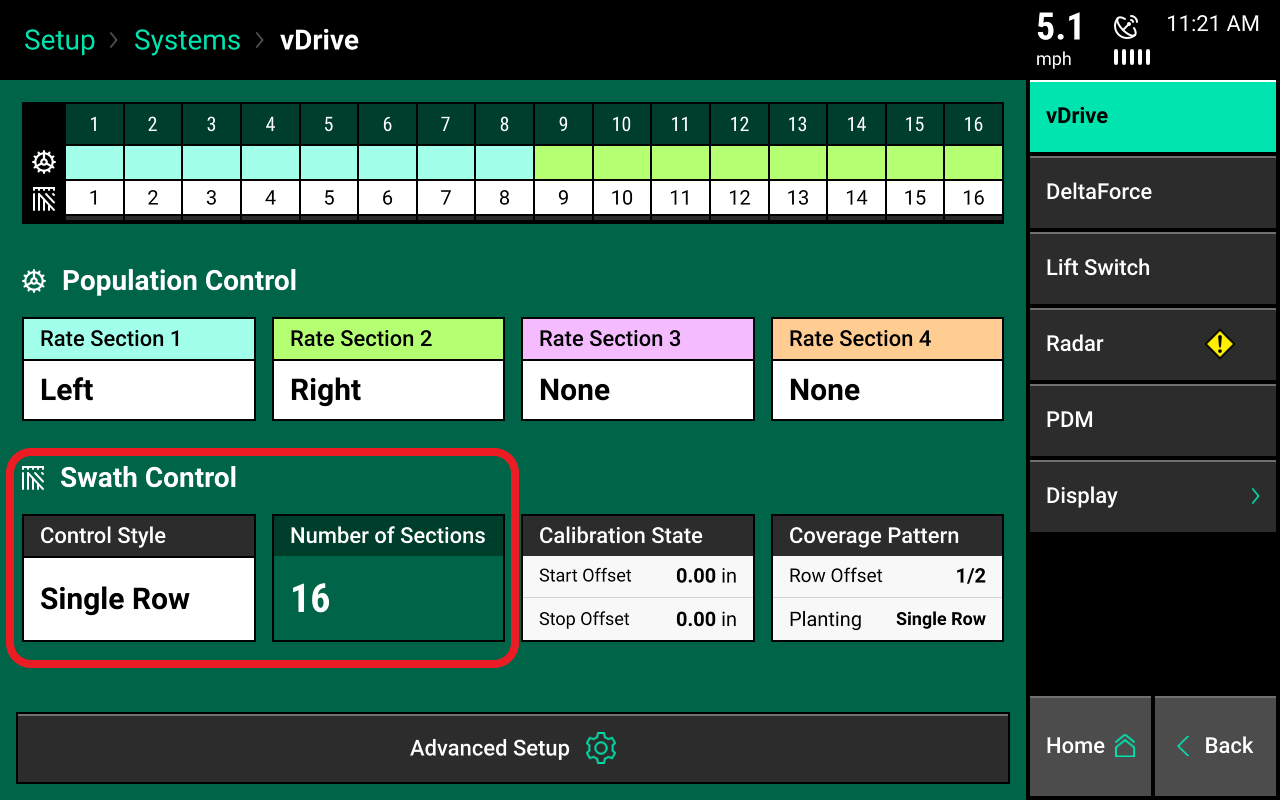This screenshot has width=1280, height=800.
Task: Click the green rate cell under row 16
Action: click(974, 162)
